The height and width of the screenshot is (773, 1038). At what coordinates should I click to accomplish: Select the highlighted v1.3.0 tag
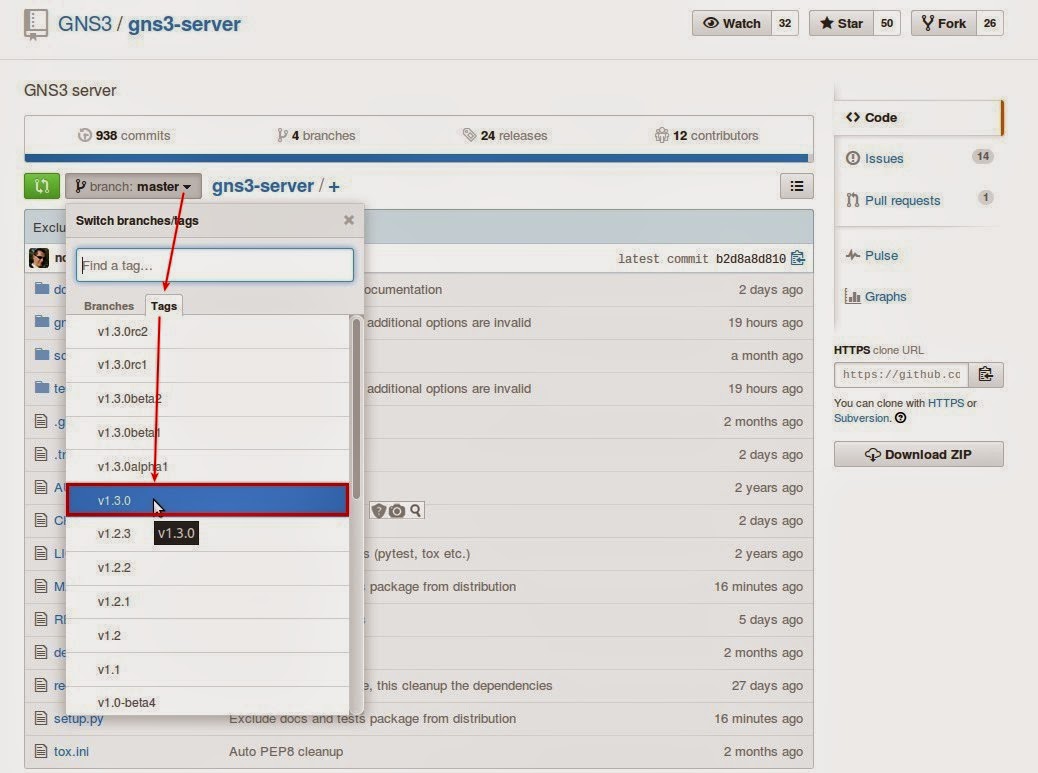pyautogui.click(x=207, y=500)
